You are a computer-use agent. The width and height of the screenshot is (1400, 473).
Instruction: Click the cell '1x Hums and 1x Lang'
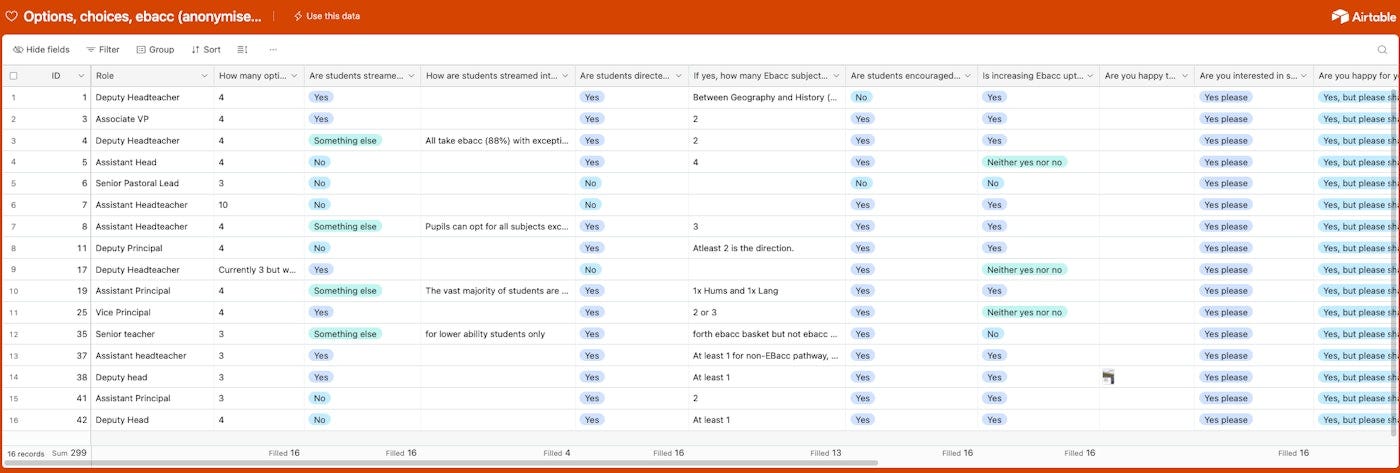coord(766,291)
